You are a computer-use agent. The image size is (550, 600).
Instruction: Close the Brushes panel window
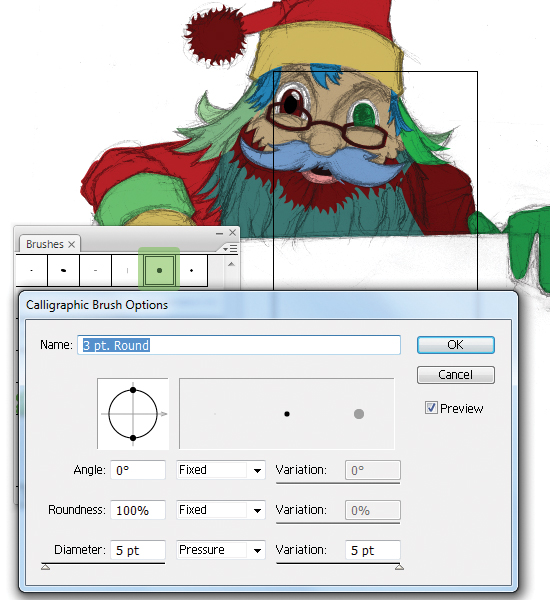coord(232,233)
